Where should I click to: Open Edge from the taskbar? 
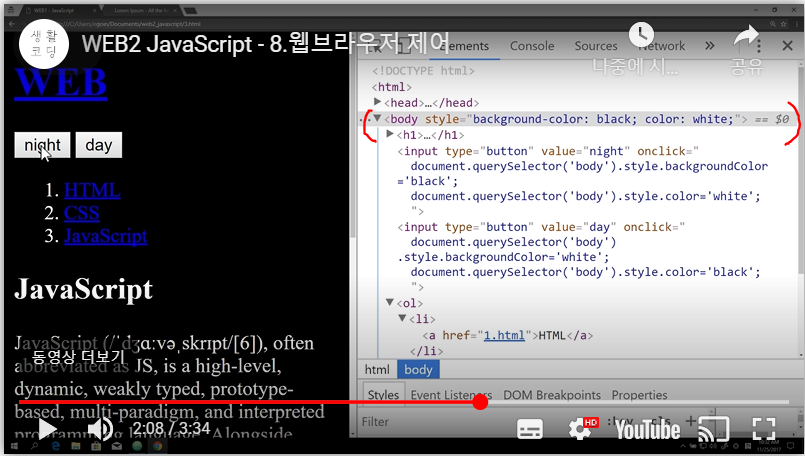55,446
